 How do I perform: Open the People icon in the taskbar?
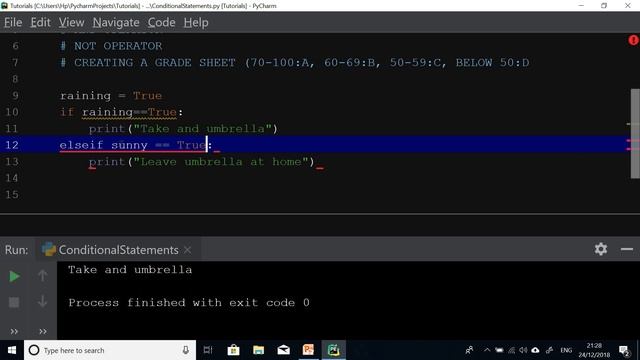point(469,350)
